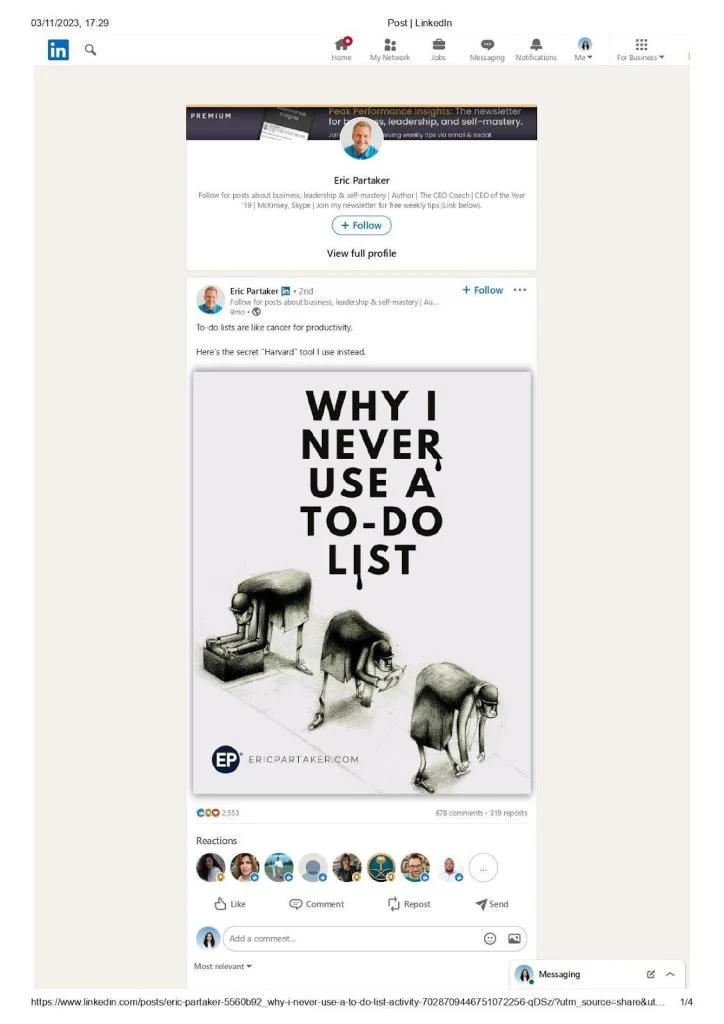Expand the Me profile menu
Image resolution: width=724 pixels, height=1024 pixels.
click(584, 49)
